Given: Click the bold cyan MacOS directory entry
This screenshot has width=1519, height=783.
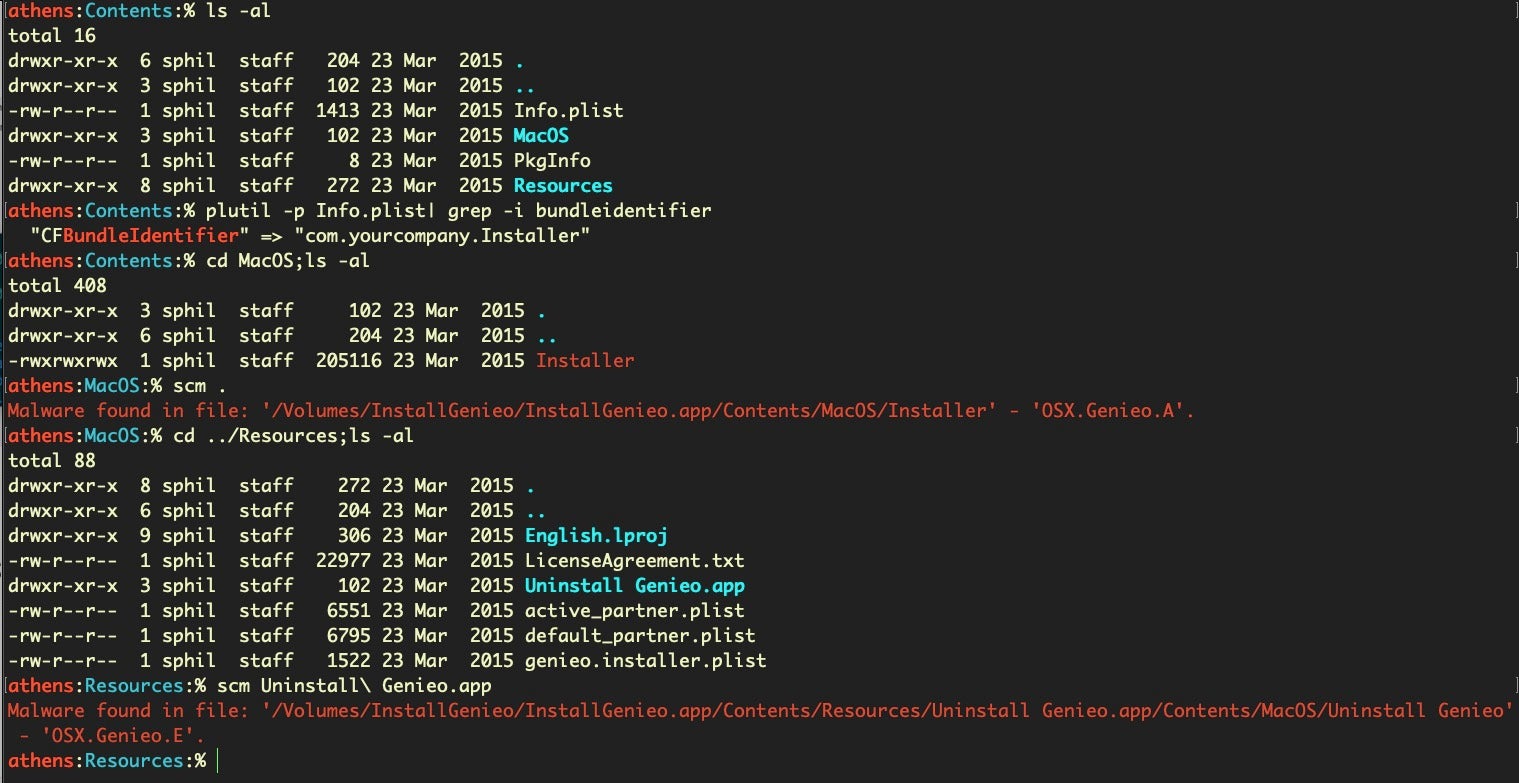Looking at the screenshot, I should pyautogui.click(x=541, y=135).
